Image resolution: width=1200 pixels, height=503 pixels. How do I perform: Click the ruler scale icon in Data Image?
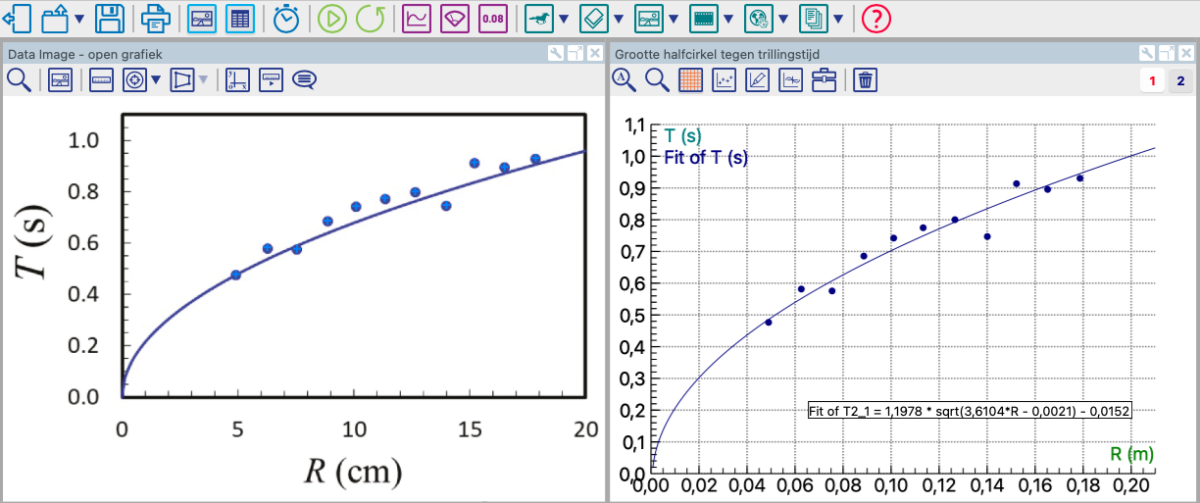[x=100, y=81]
